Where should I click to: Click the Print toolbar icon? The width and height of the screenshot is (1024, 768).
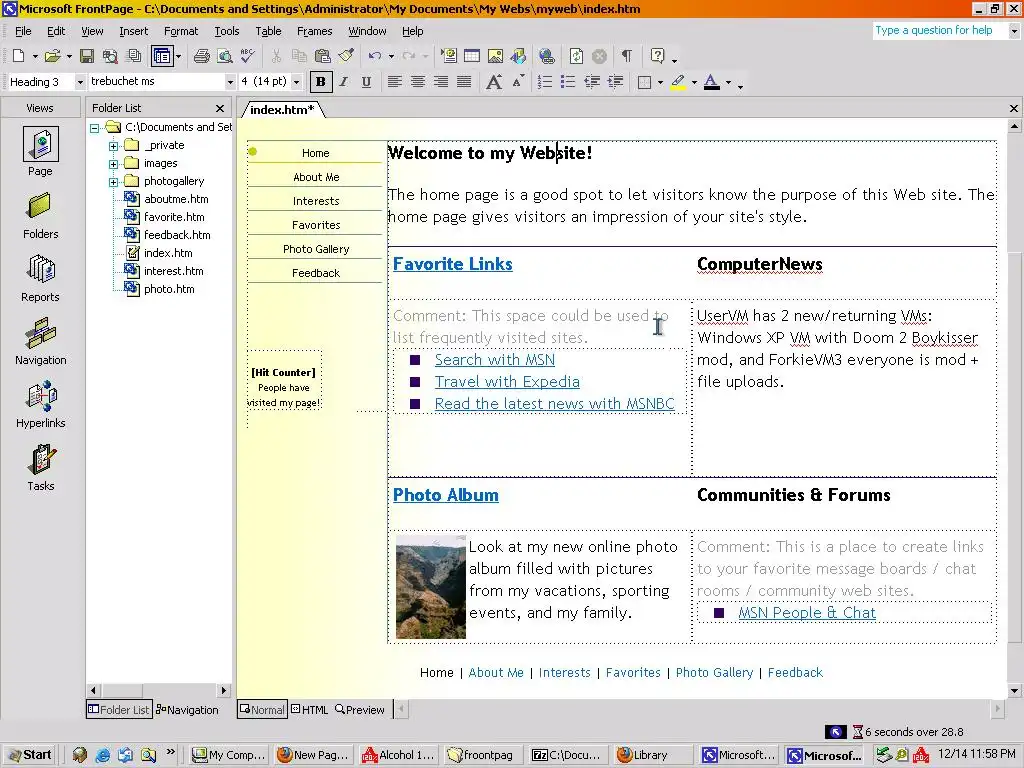click(202, 56)
